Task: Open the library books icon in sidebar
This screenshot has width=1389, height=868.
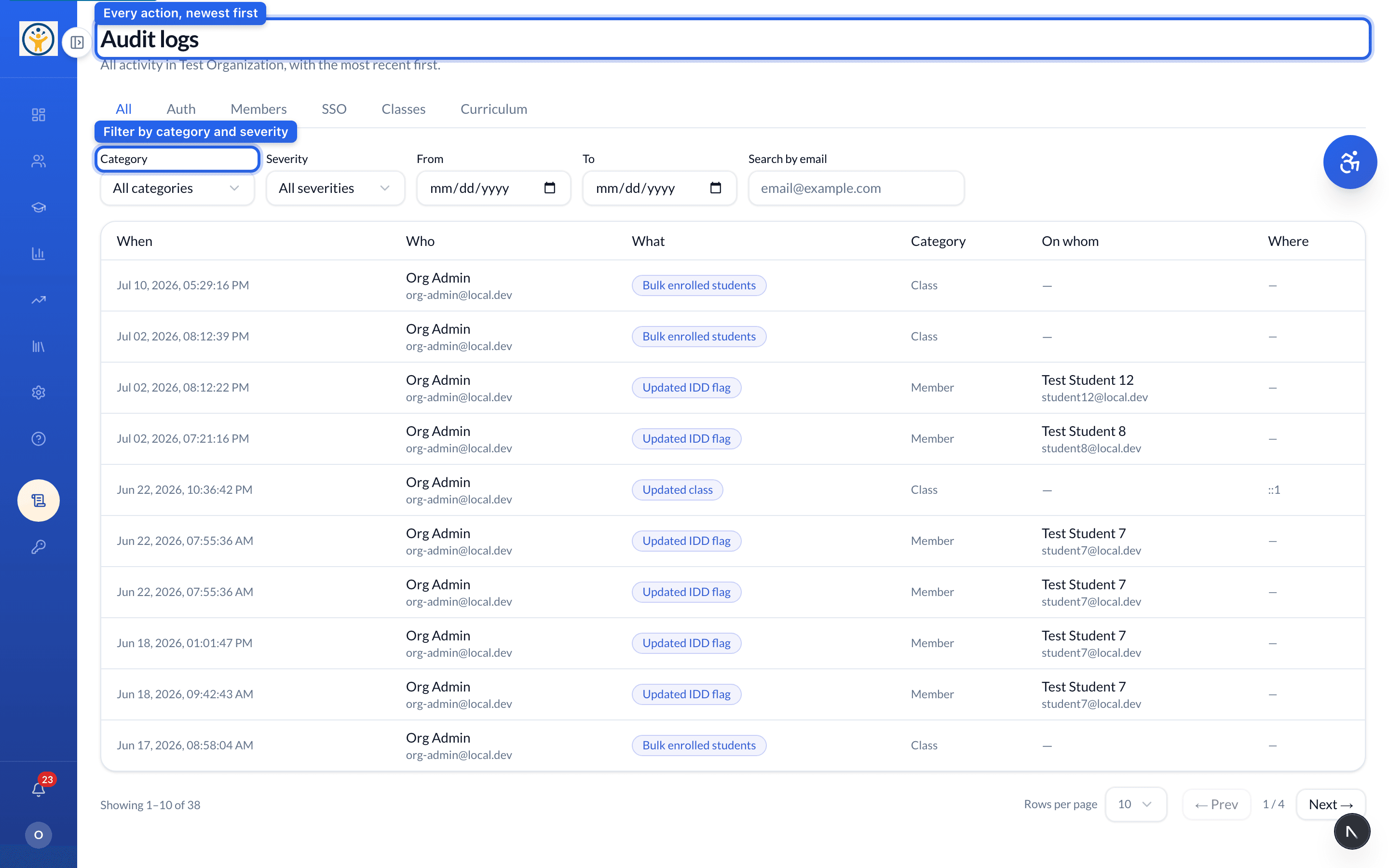Action: pos(39,346)
